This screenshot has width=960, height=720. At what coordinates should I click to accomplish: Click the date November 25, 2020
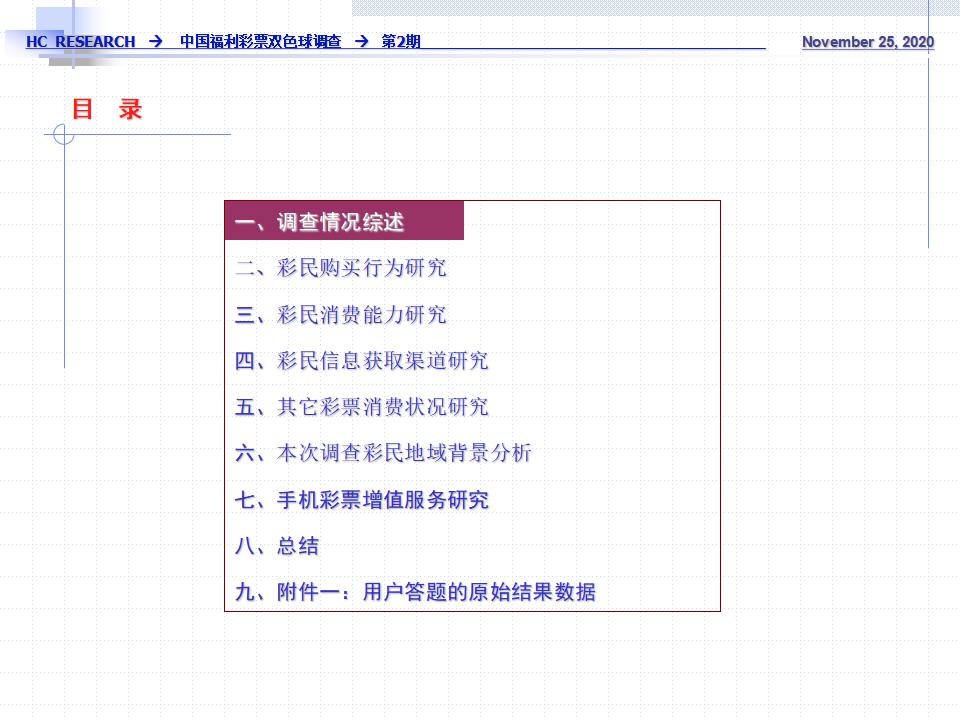(868, 42)
